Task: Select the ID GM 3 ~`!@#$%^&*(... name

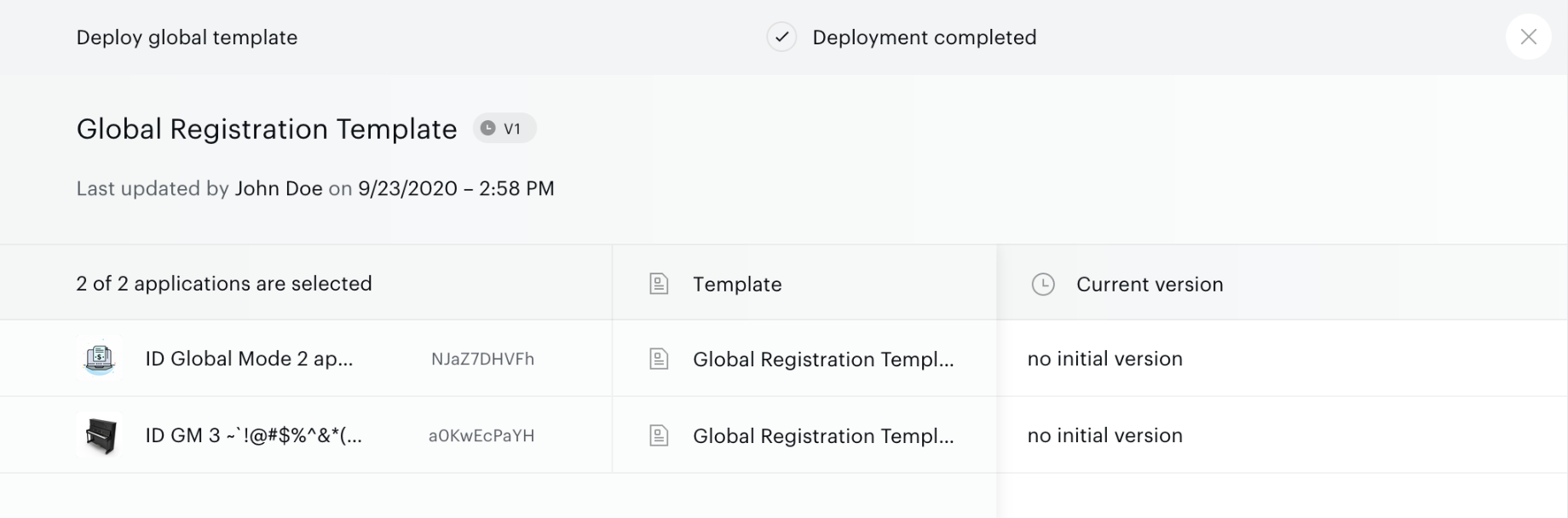Action: (253, 435)
